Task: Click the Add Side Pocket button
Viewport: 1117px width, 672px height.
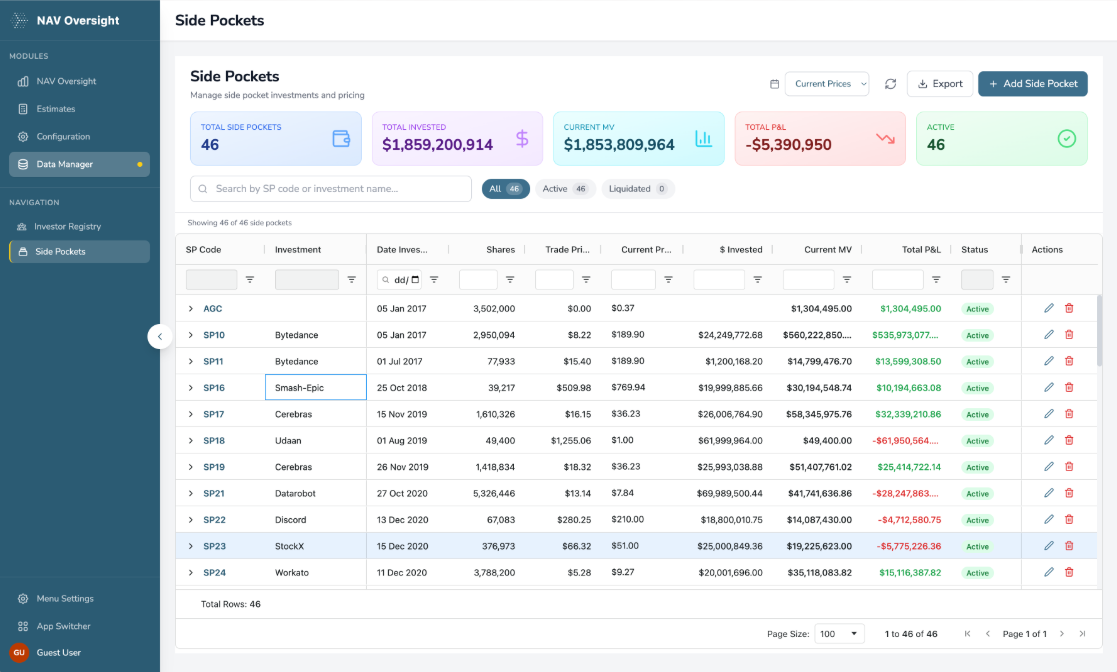Action: pyautogui.click(x=1032, y=84)
